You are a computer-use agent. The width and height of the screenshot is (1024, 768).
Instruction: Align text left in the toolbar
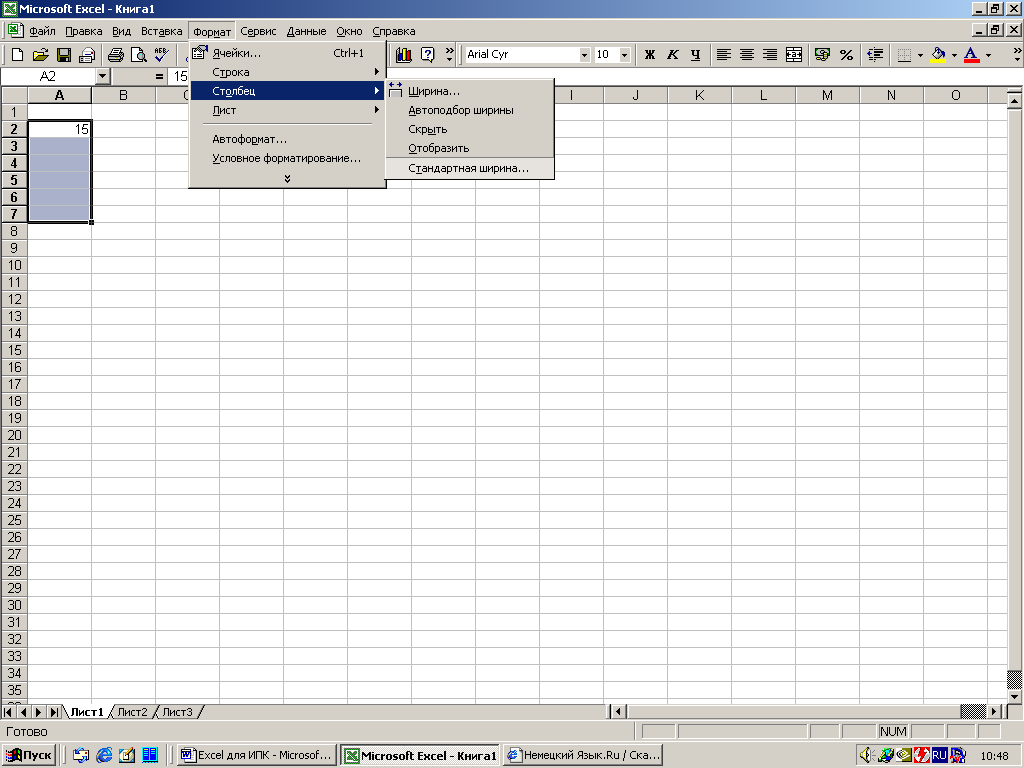coord(723,55)
